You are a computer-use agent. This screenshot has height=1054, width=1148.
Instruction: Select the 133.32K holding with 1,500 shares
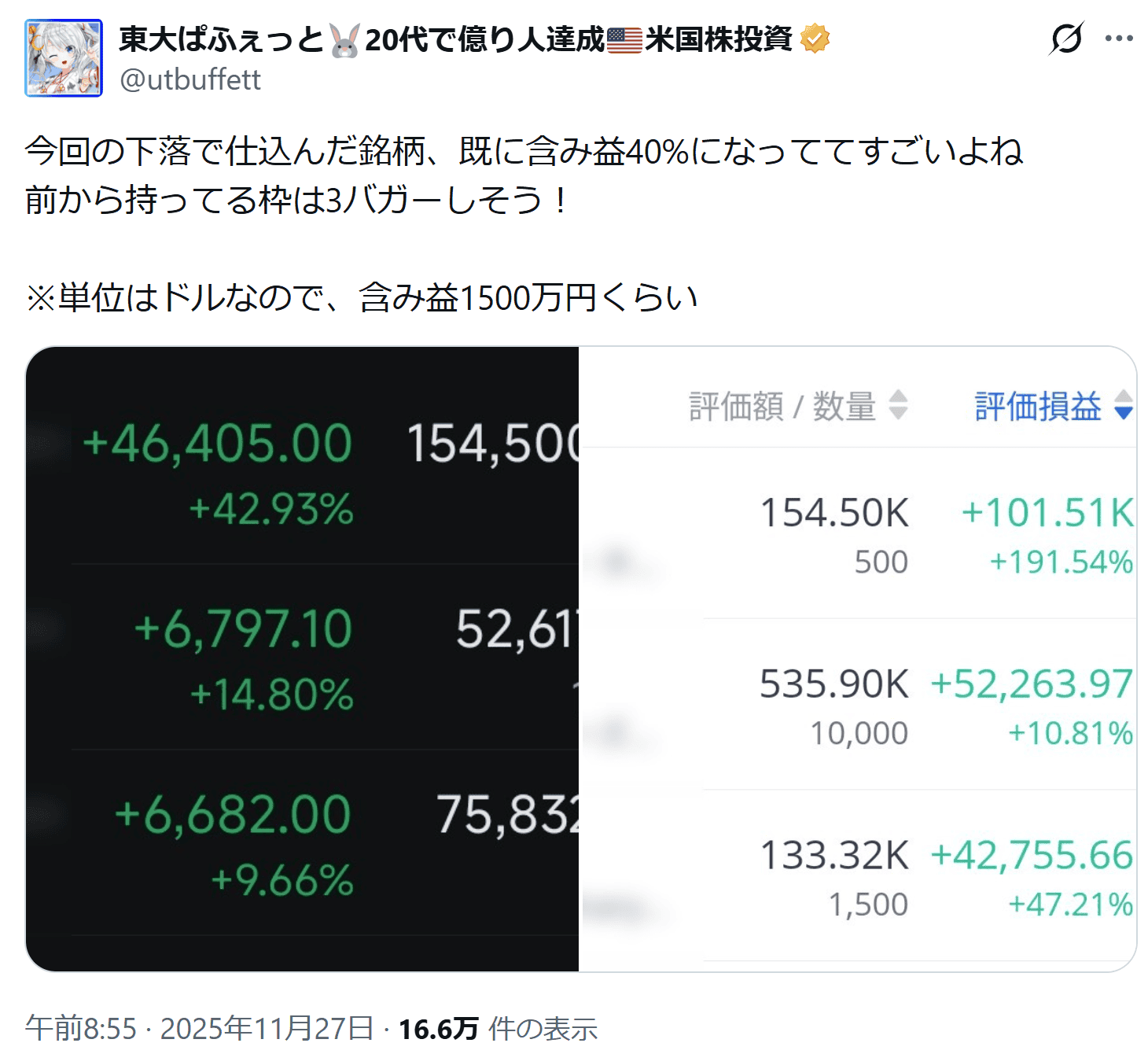(857, 876)
